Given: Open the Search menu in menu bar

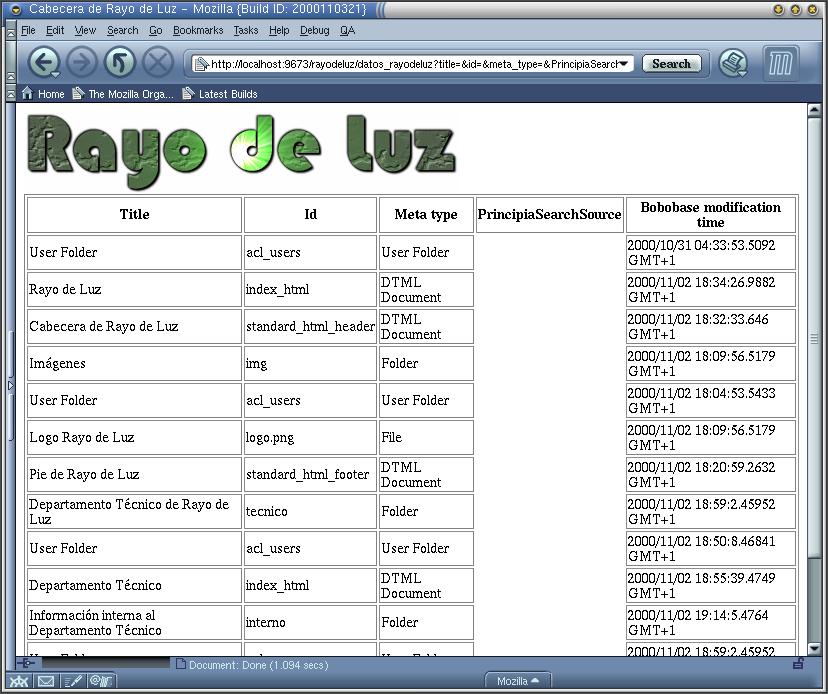Looking at the screenshot, I should pos(123,31).
